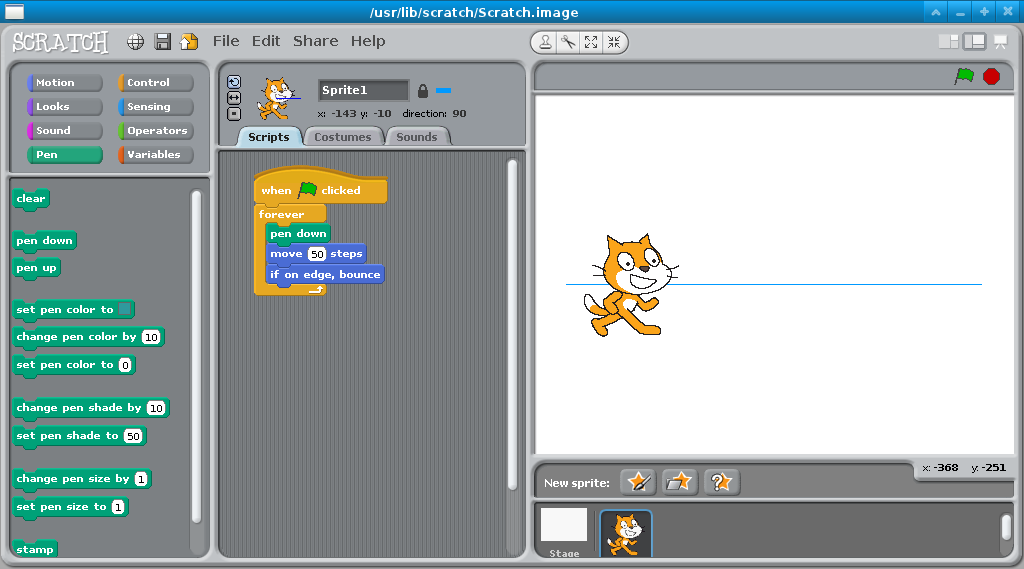Click the globe language icon

click(136, 42)
